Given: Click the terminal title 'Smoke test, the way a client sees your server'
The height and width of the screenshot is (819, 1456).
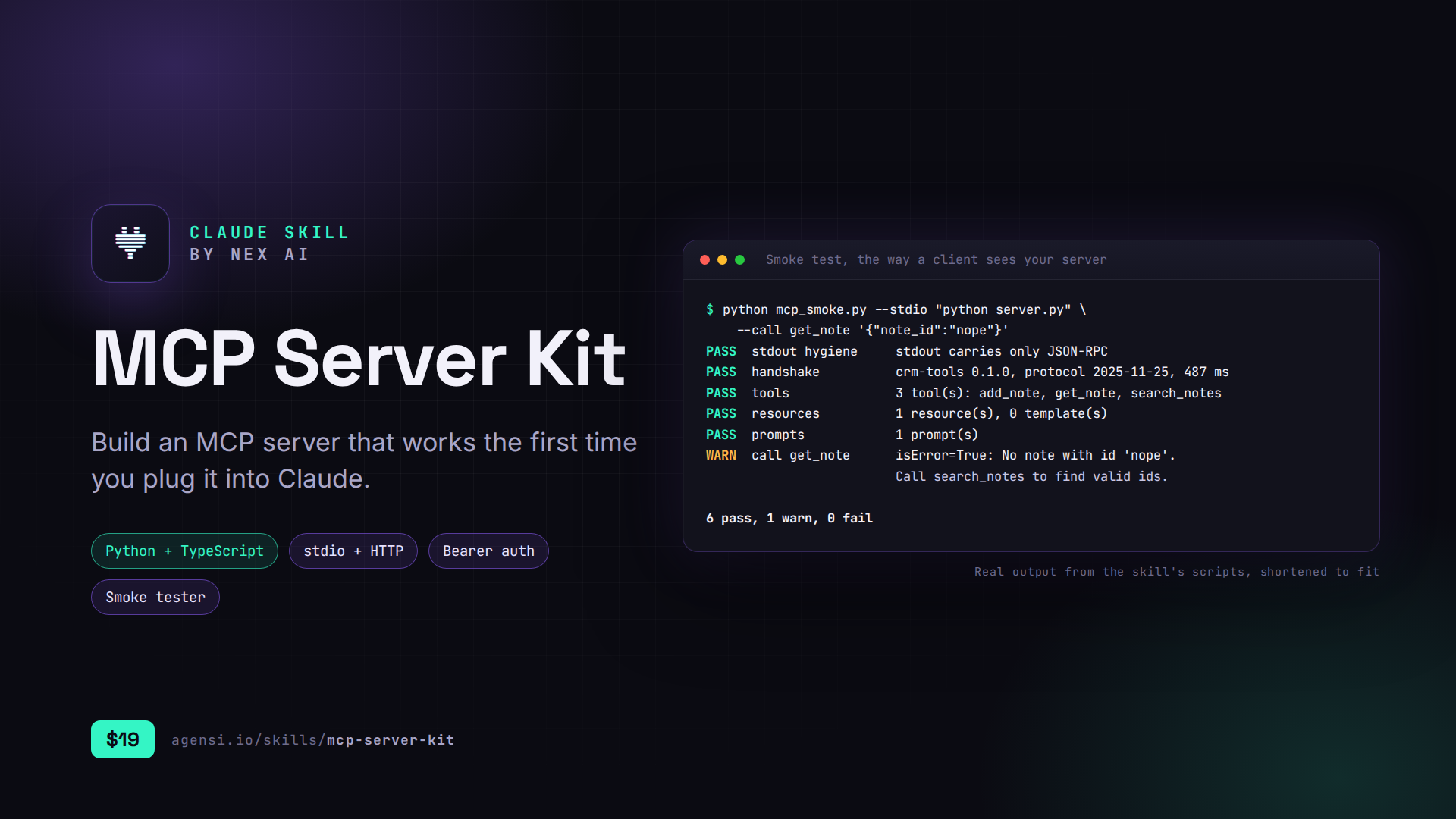Looking at the screenshot, I should pos(937,259).
